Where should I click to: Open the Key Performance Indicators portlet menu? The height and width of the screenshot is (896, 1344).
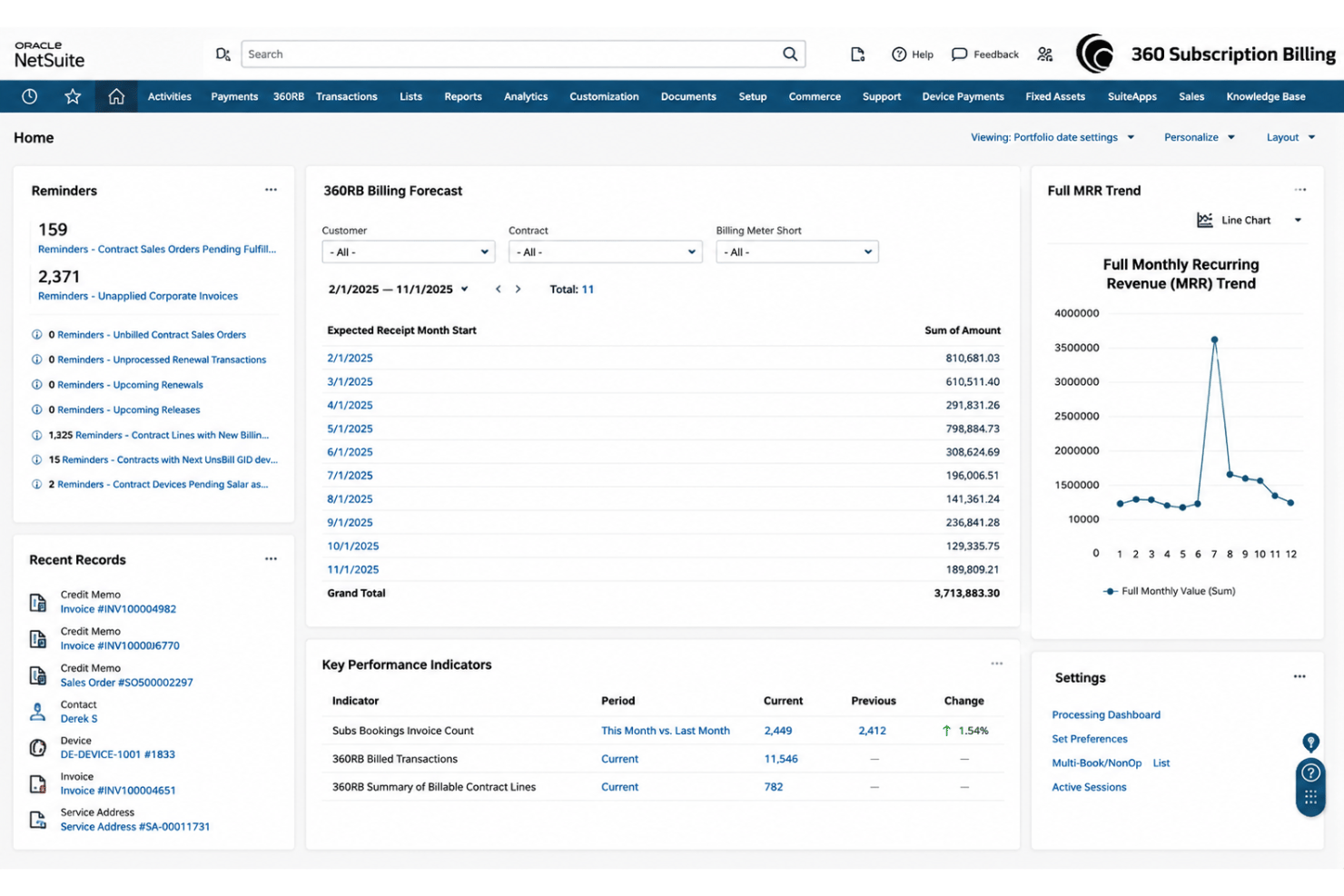pos(997,664)
